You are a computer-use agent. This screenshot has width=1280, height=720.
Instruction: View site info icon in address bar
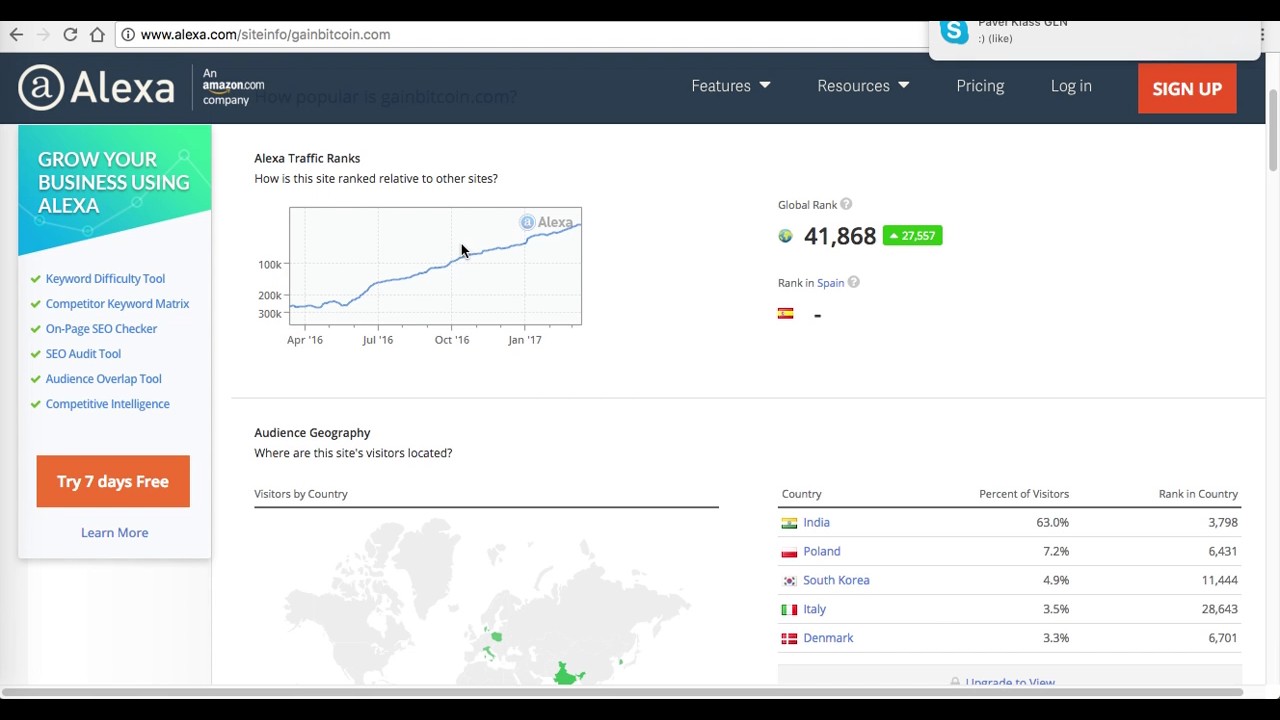[x=128, y=35]
